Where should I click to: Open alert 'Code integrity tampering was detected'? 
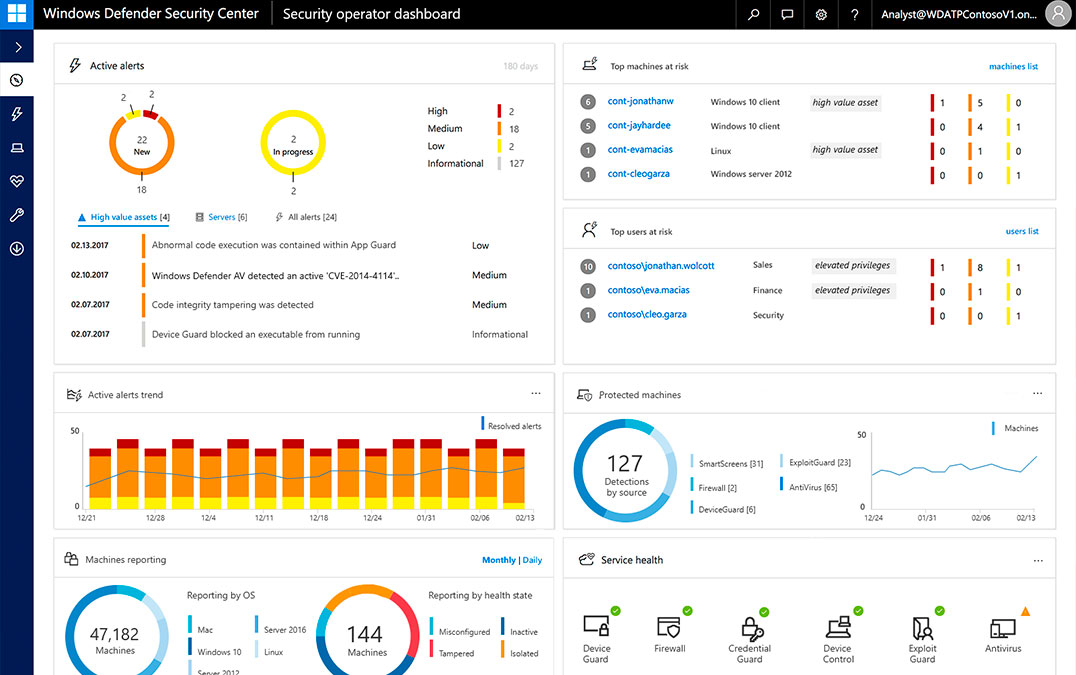point(233,305)
